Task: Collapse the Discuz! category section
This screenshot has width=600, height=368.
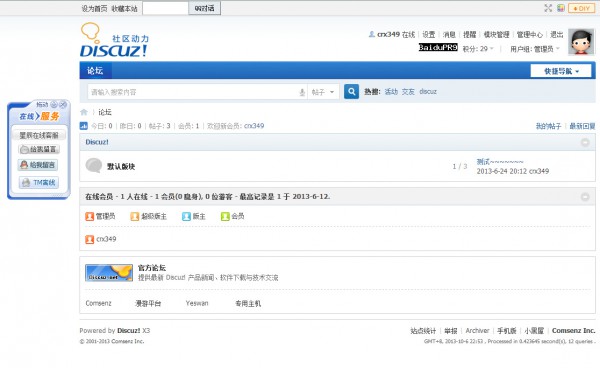Action: [x=585, y=142]
